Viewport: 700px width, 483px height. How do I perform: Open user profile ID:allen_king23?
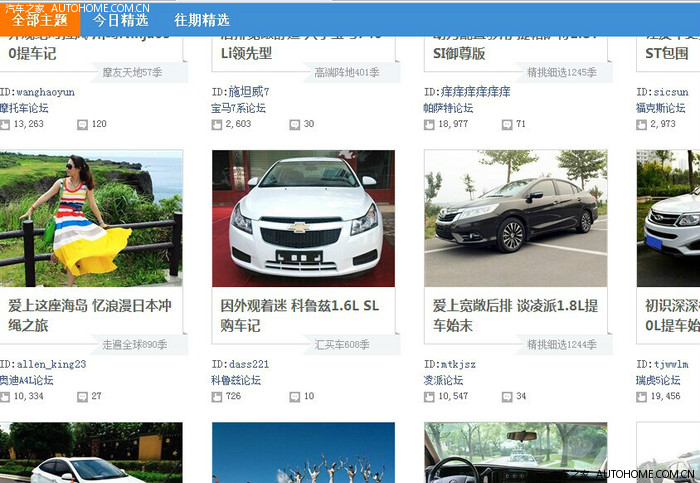(x=43, y=364)
